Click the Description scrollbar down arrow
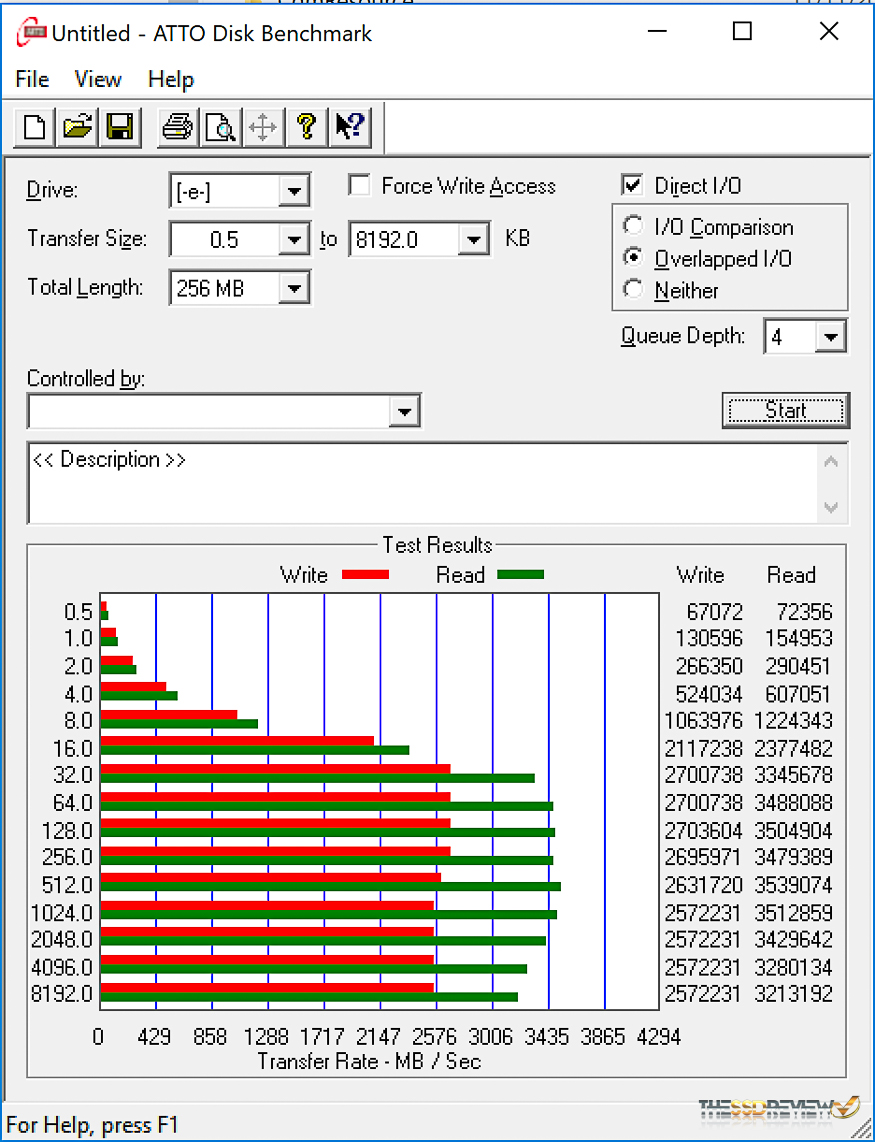 (831, 506)
